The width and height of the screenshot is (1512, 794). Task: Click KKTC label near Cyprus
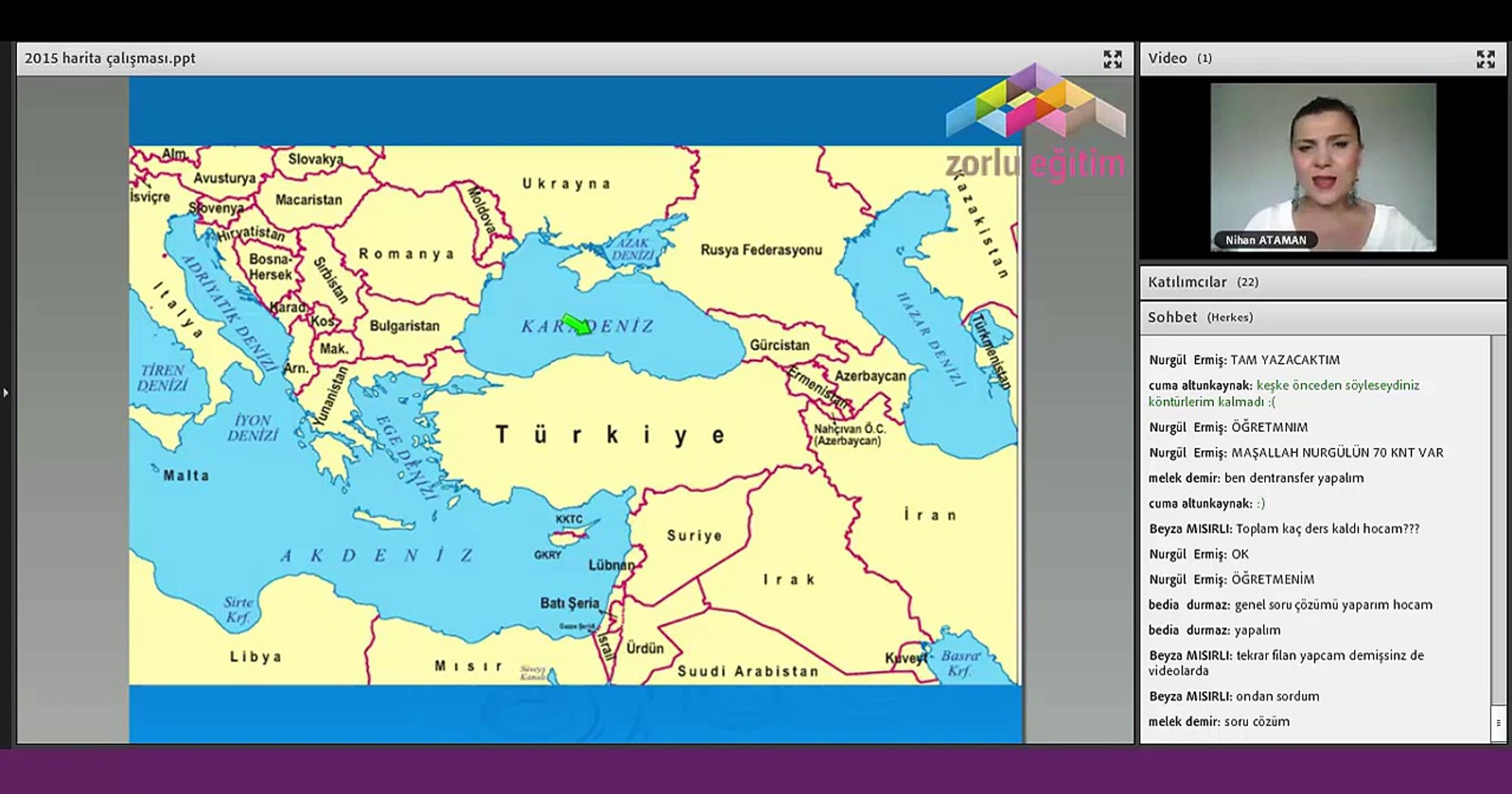[569, 519]
